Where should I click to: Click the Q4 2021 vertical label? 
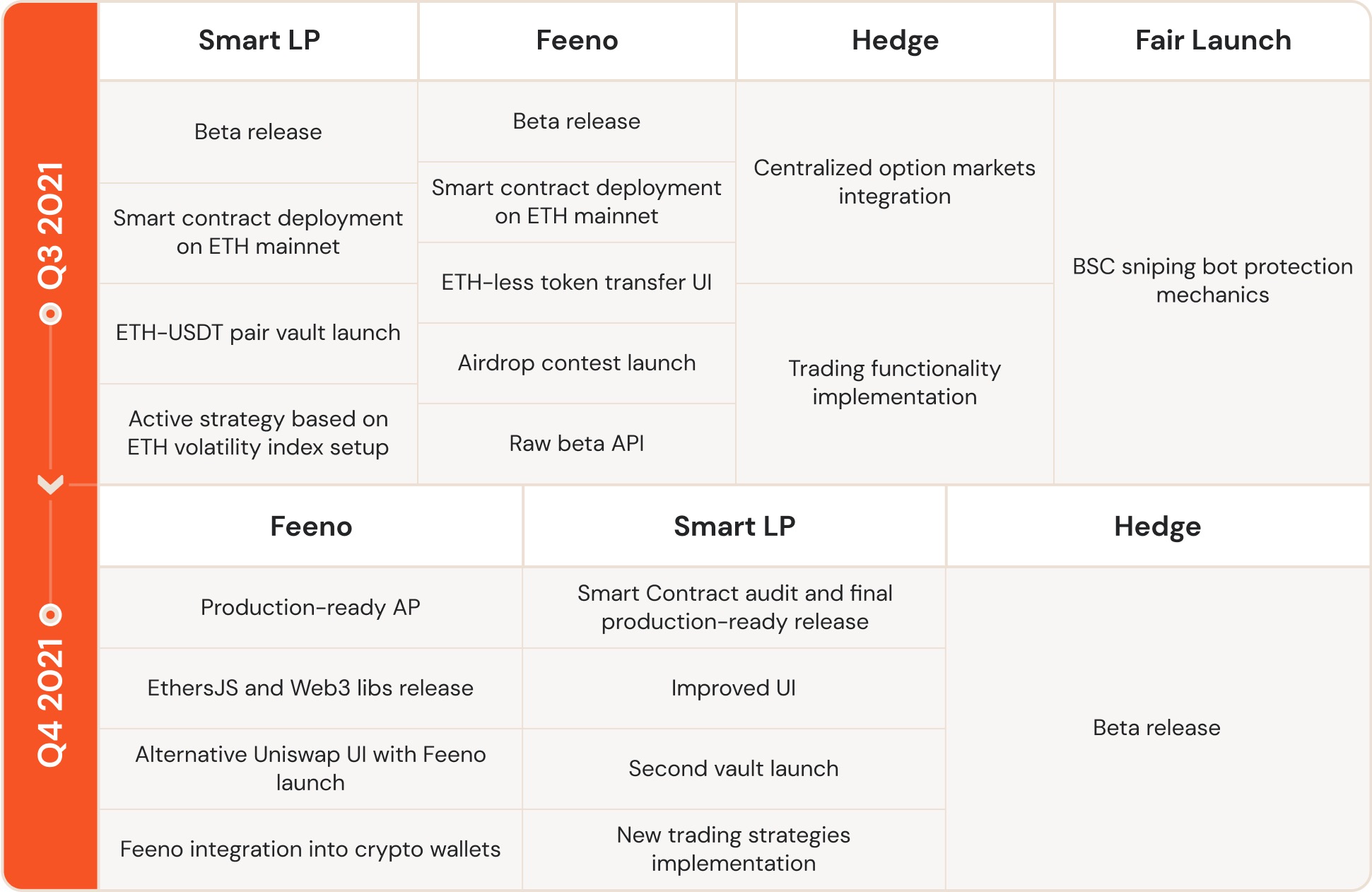coord(50,703)
